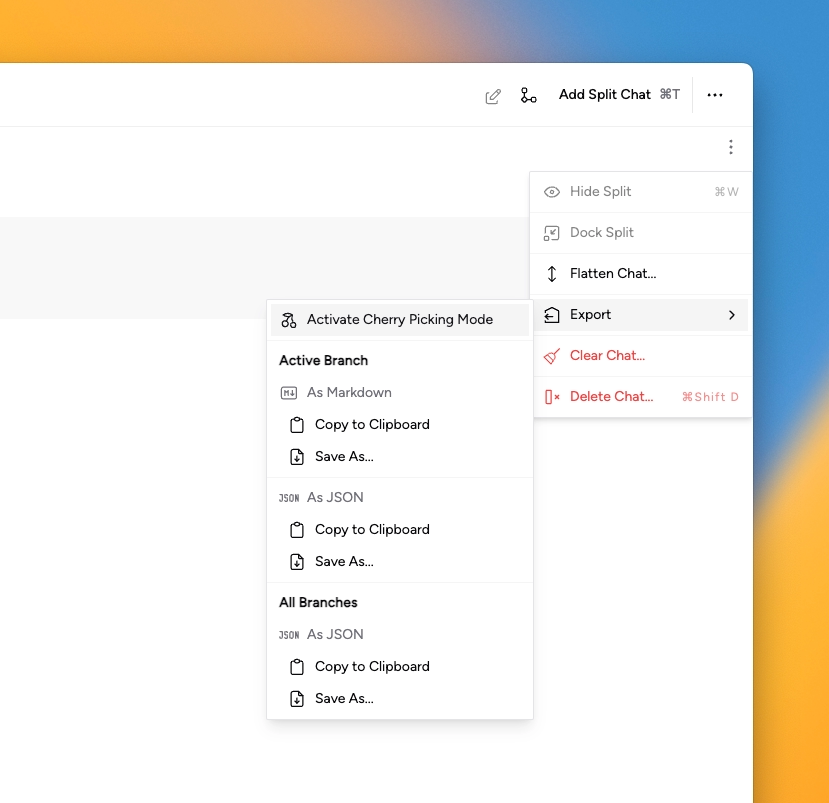Select the Flatten Chat menu item
Image resolution: width=829 pixels, height=803 pixels.
pyautogui.click(x=612, y=273)
